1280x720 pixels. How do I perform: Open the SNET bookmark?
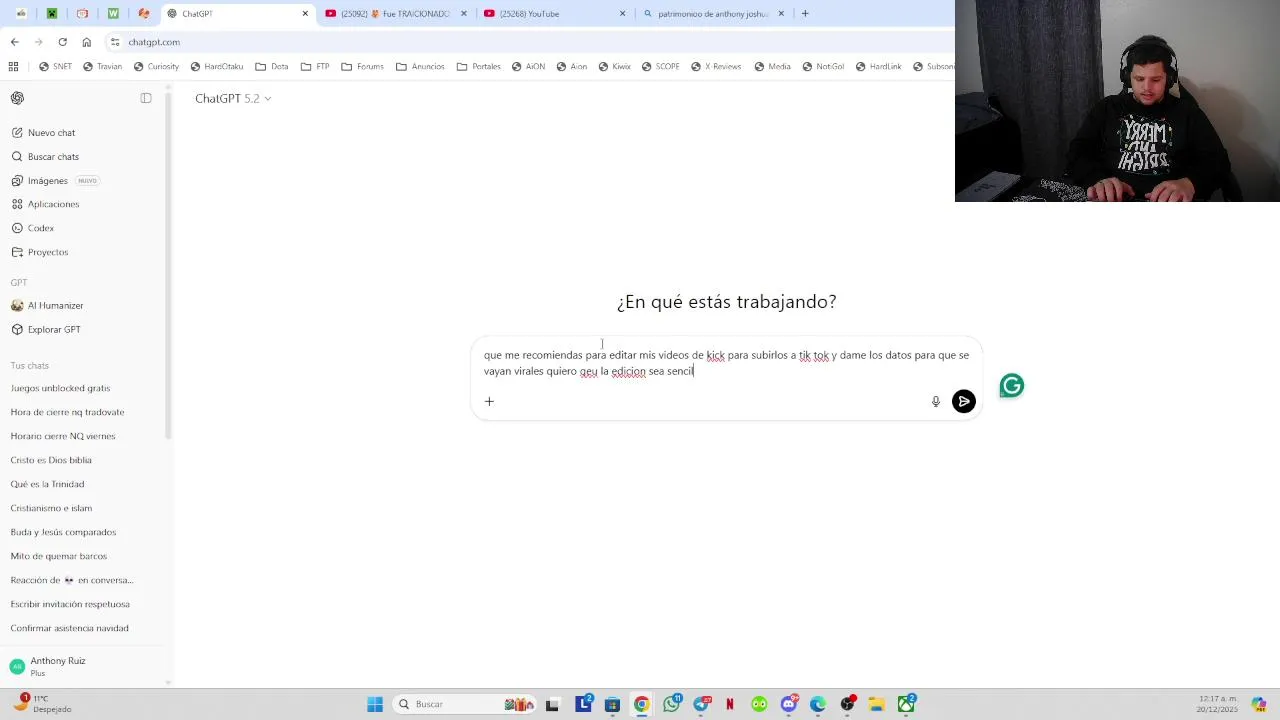tap(55, 66)
